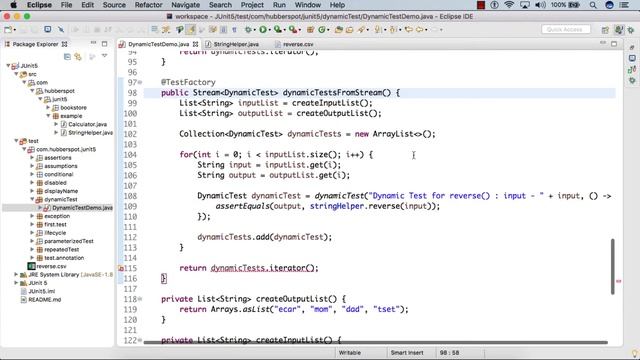This screenshot has width=640, height=360.
Task: Toggle Mark Occurrences highlighter button
Action: tap(191, 29)
